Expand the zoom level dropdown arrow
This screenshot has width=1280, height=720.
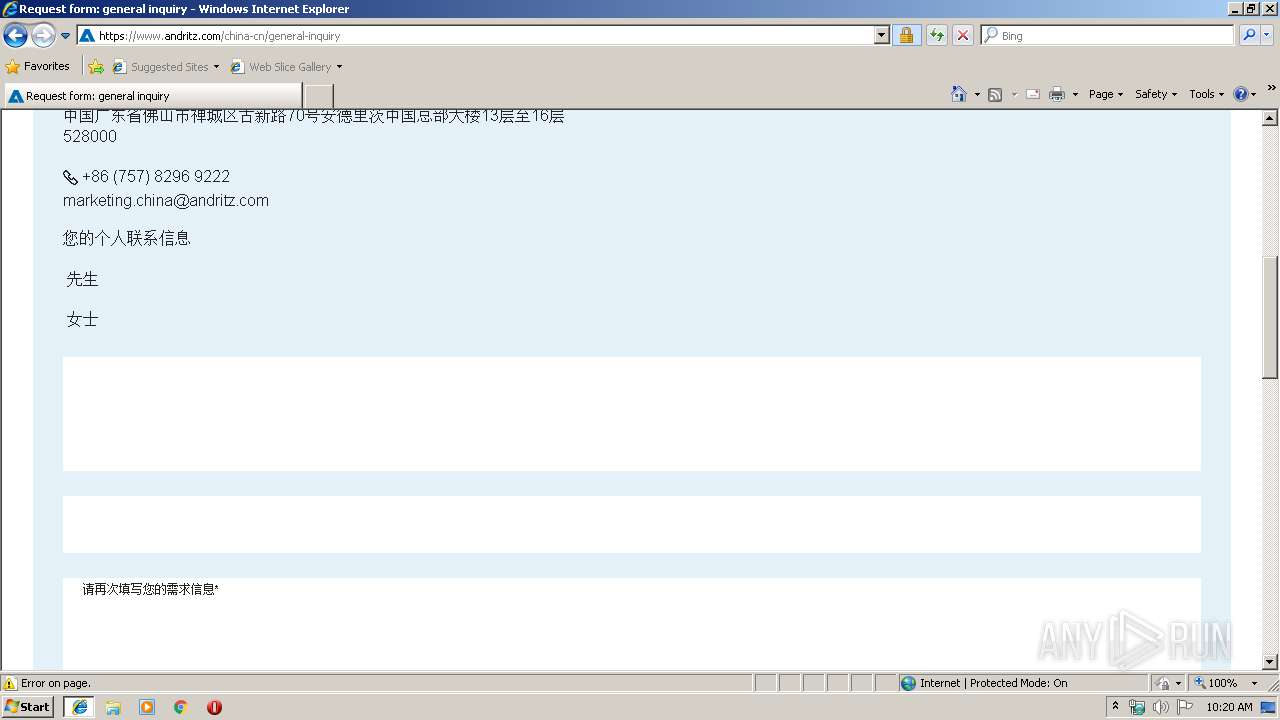[1254, 683]
